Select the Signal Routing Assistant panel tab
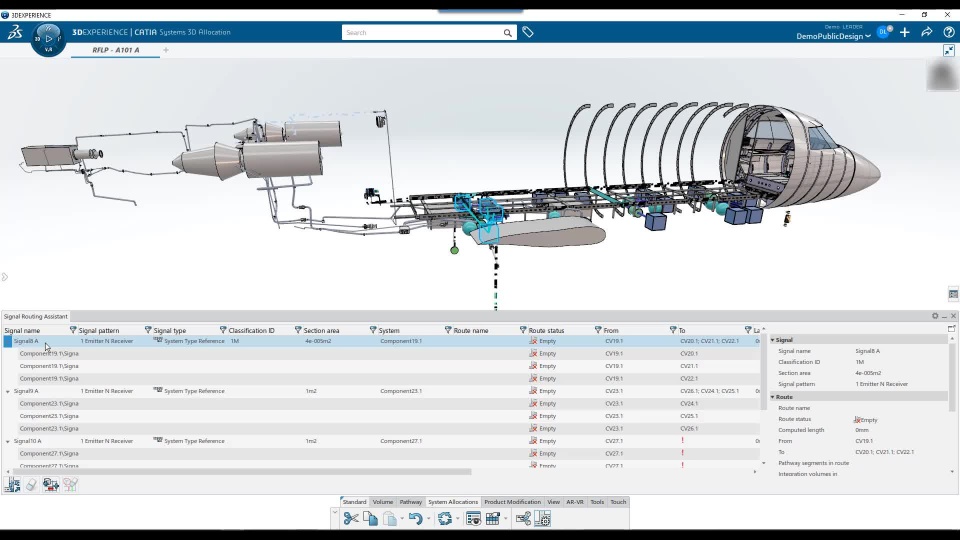 coord(36,317)
